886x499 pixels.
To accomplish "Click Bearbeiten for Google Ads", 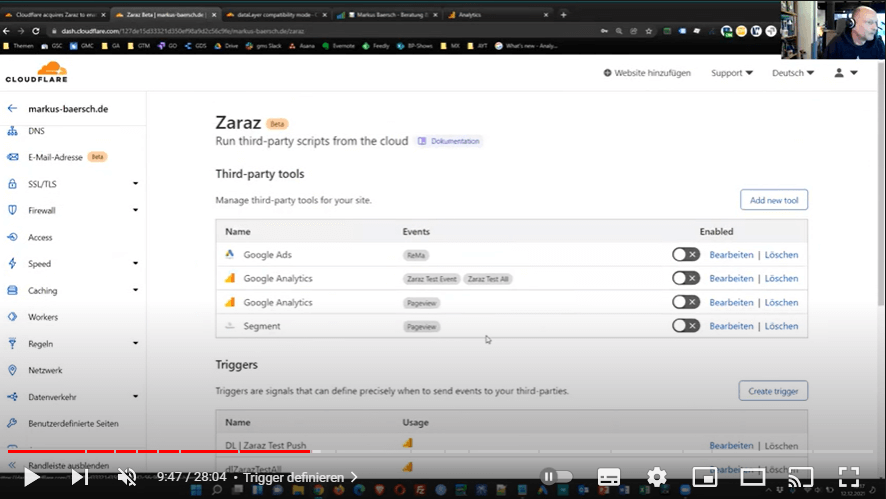I will click(x=731, y=255).
